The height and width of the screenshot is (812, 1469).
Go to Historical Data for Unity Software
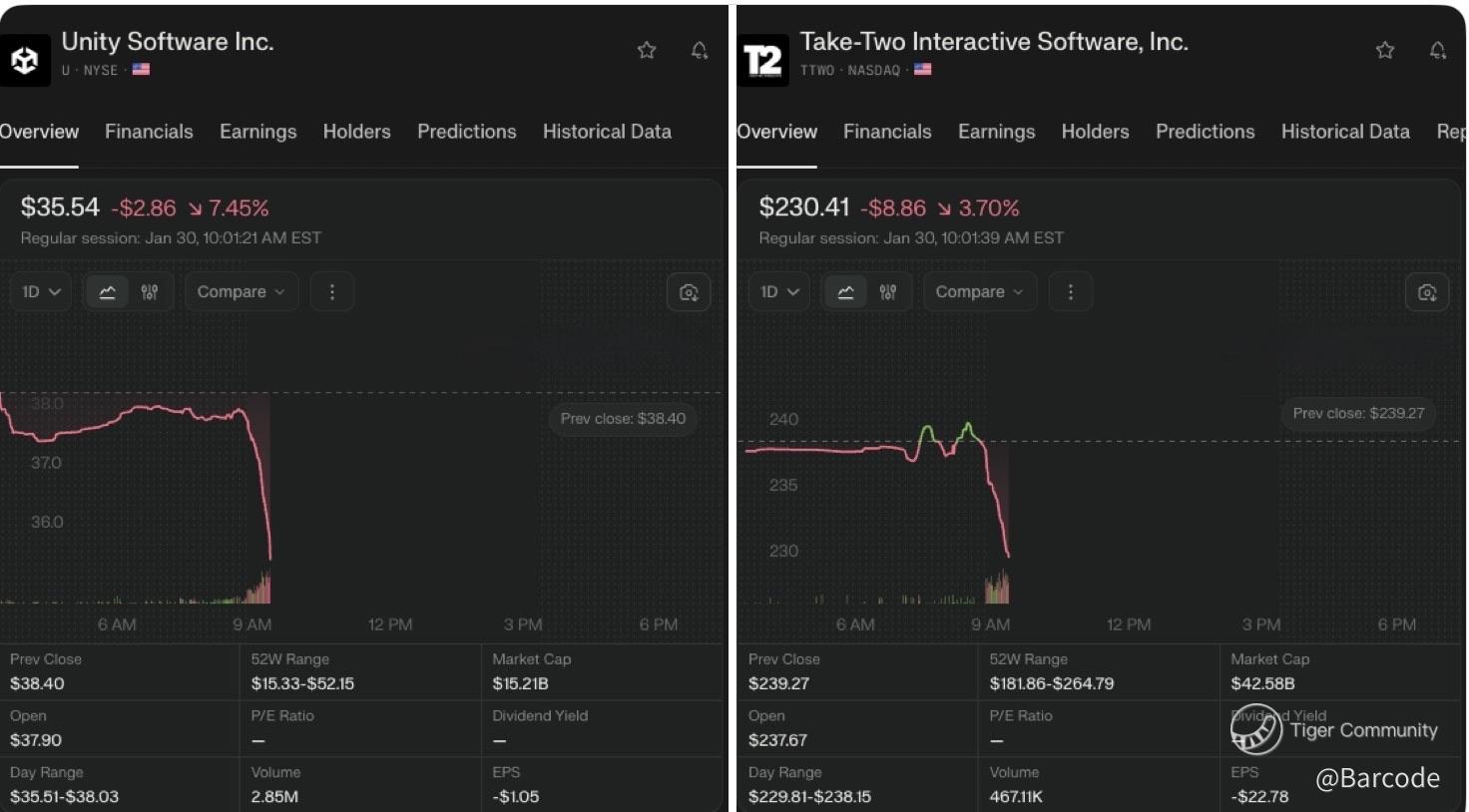(607, 132)
